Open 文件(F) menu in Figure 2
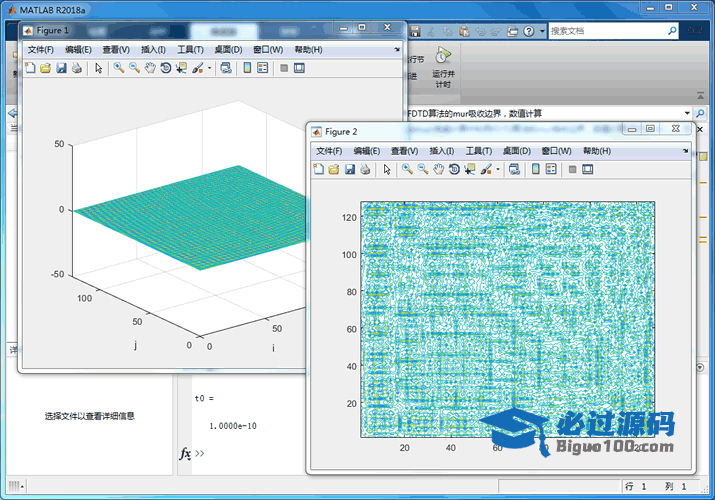Viewport: 715px width, 500px height. pos(329,151)
